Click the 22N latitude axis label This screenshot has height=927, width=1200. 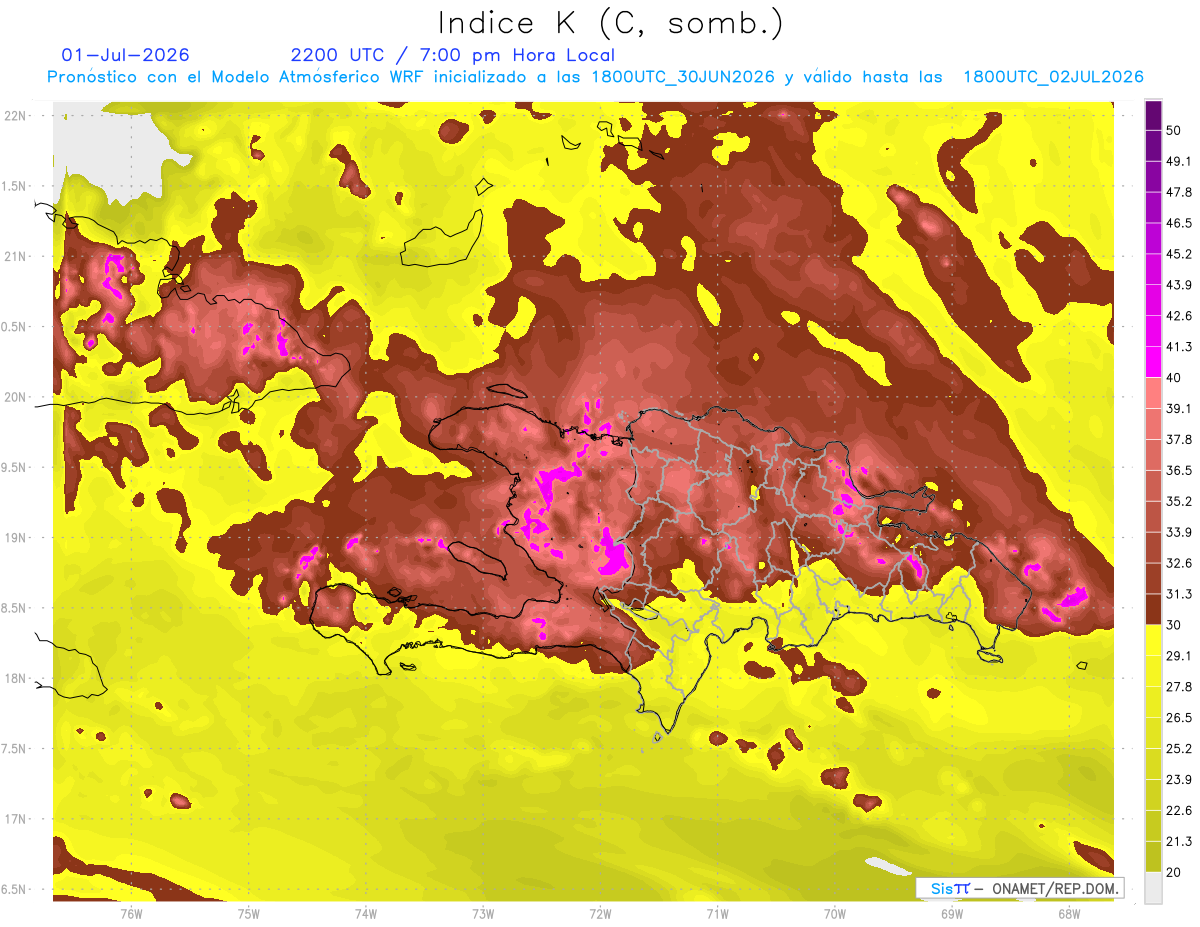coord(15,115)
